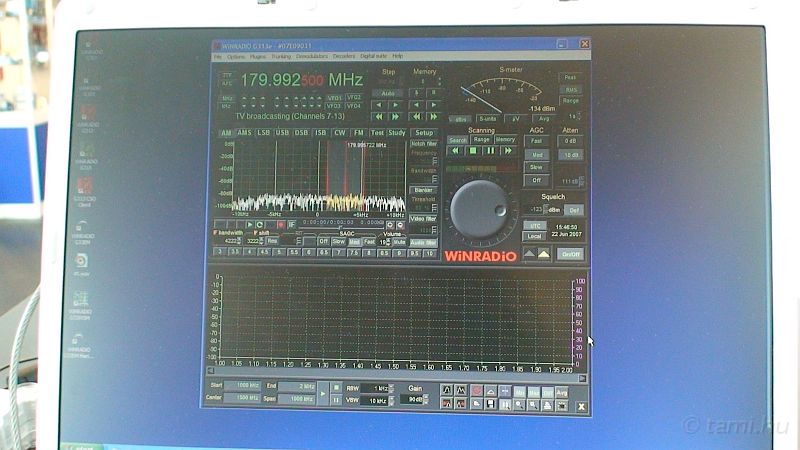Select the FM mode tab
Image resolution: width=800 pixels, height=450 pixels.
(358, 132)
